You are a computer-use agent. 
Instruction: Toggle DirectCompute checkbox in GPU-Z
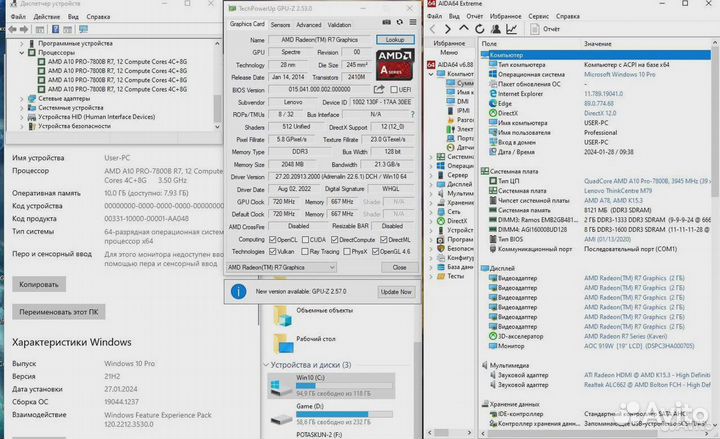point(334,240)
